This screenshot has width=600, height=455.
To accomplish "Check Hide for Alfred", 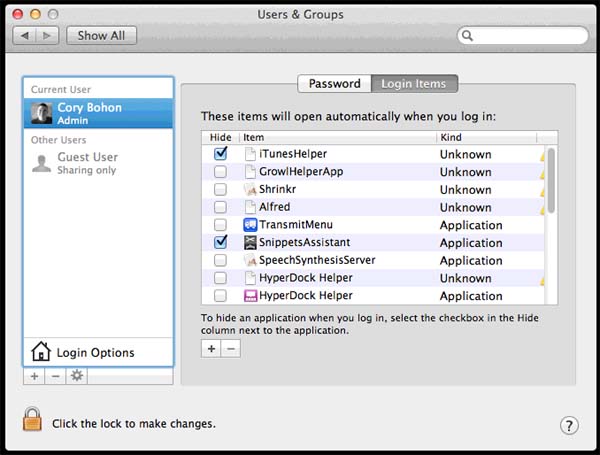I will (x=220, y=207).
